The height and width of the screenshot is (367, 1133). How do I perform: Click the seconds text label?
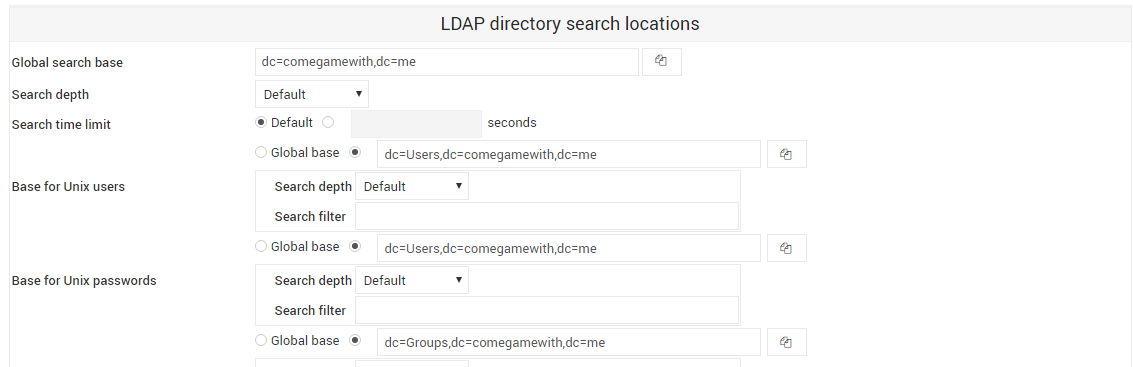(512, 123)
